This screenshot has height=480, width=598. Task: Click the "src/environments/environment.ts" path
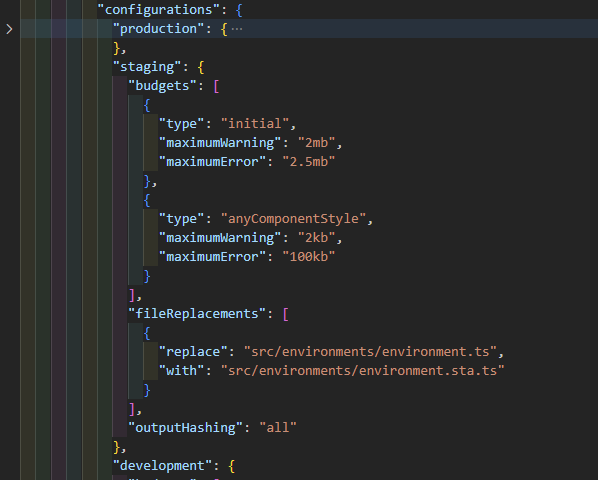pyautogui.click(x=370, y=352)
